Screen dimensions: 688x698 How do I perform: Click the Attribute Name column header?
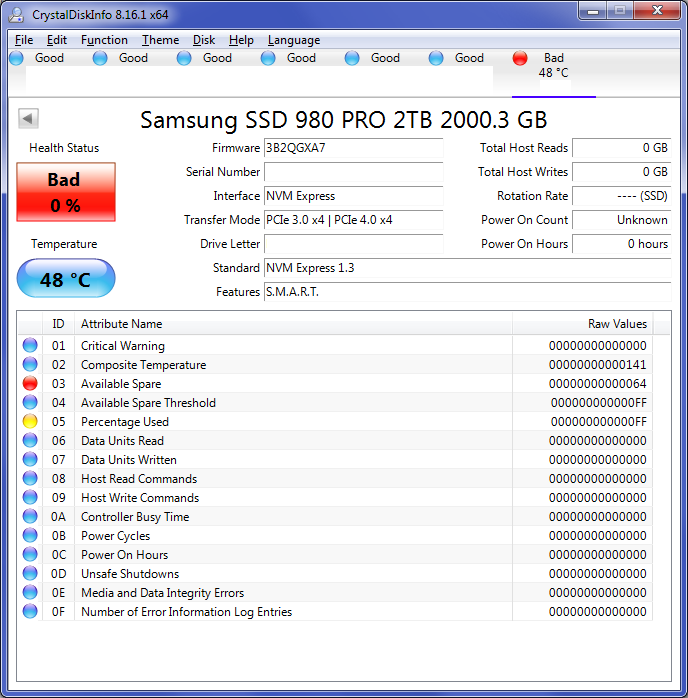click(x=293, y=324)
